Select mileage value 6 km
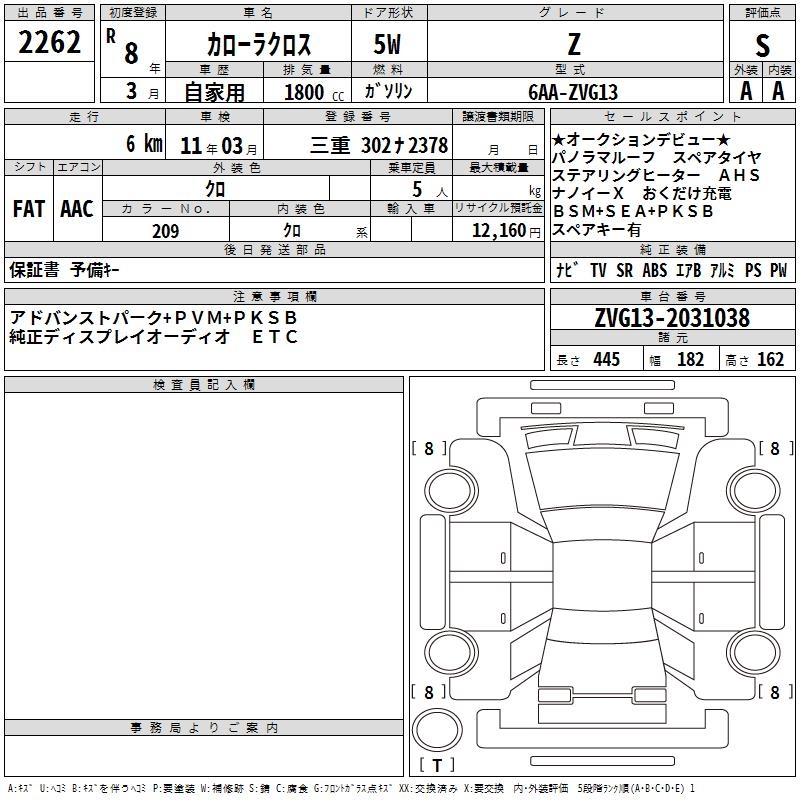This screenshot has width=800, height=800. (x=144, y=143)
